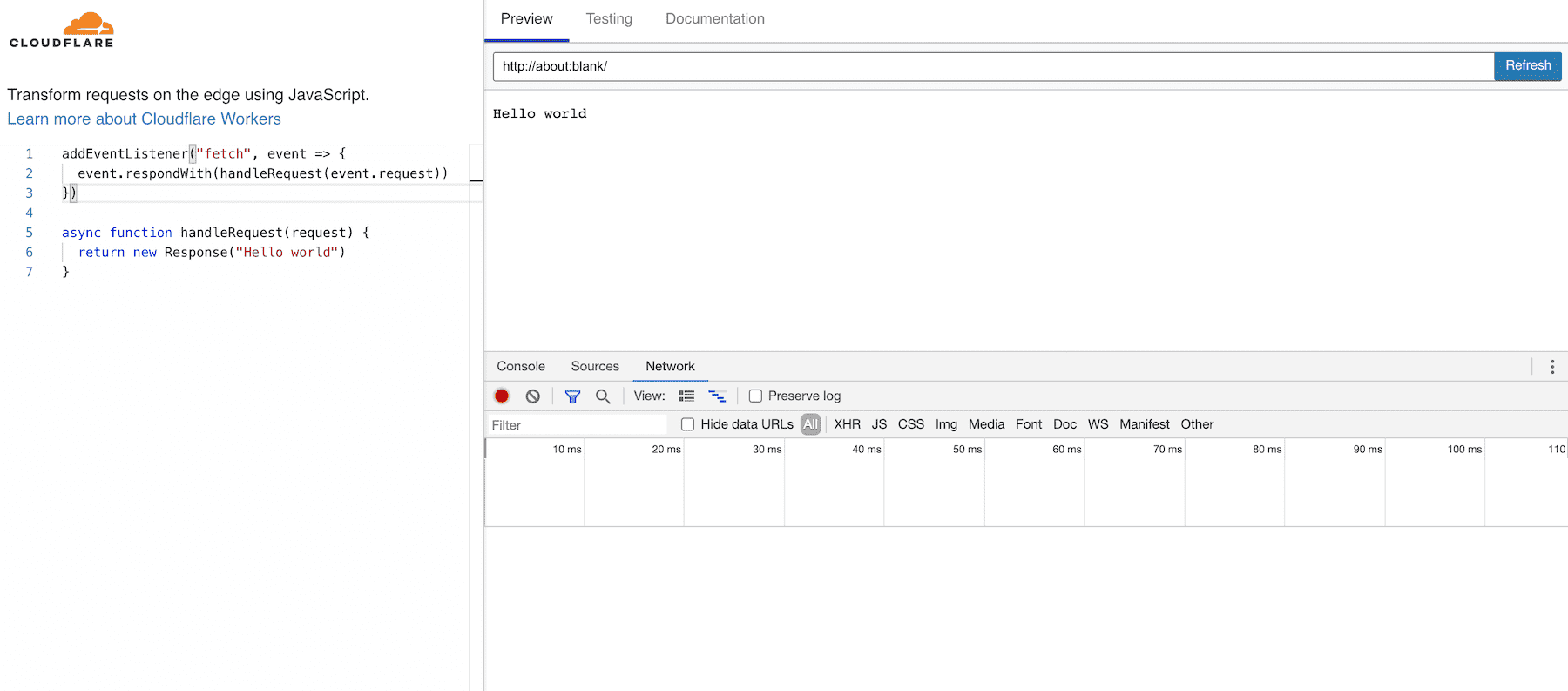Screen dimensions: 1568x691
Task: Filter requests by Media
Action: click(x=986, y=424)
